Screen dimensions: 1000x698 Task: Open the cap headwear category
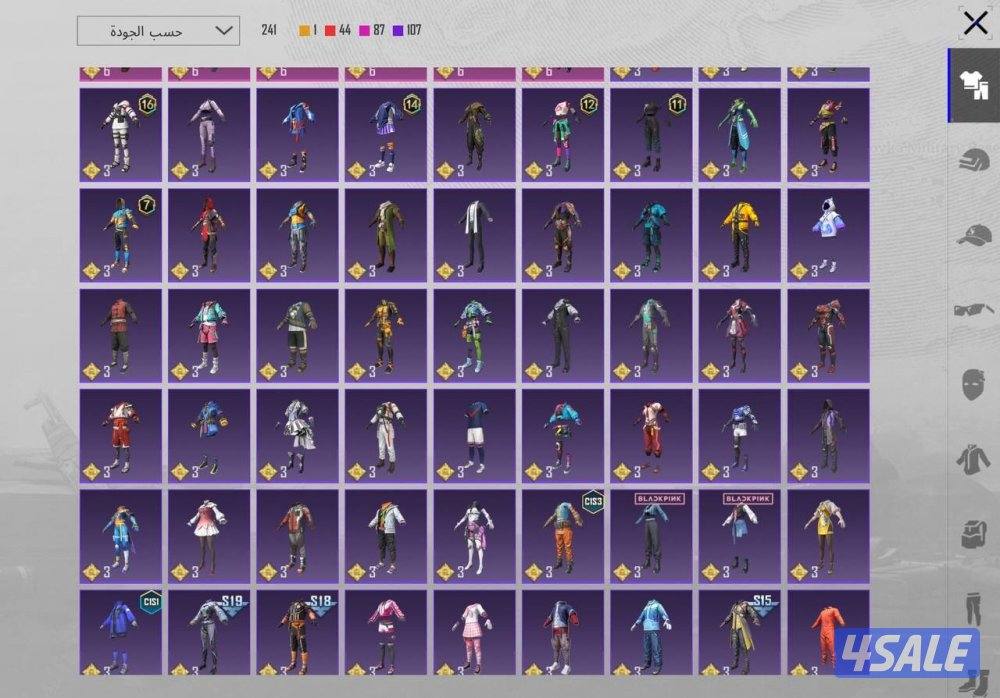tap(971, 235)
